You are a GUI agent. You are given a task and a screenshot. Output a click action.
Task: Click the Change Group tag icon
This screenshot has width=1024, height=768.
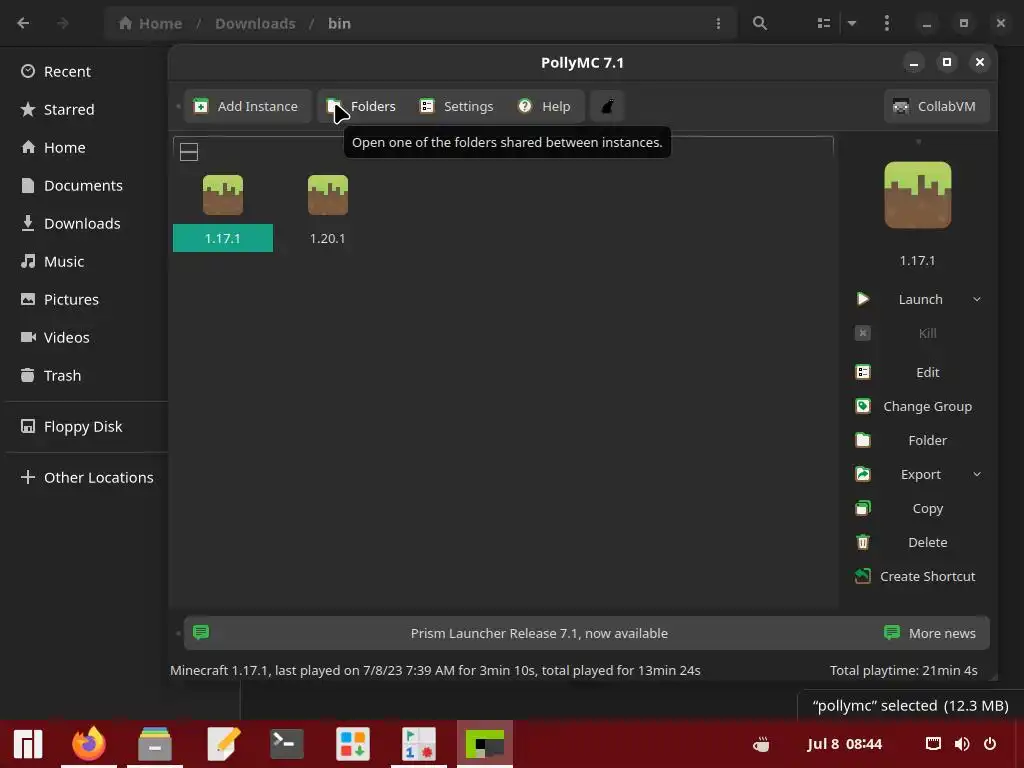click(863, 406)
